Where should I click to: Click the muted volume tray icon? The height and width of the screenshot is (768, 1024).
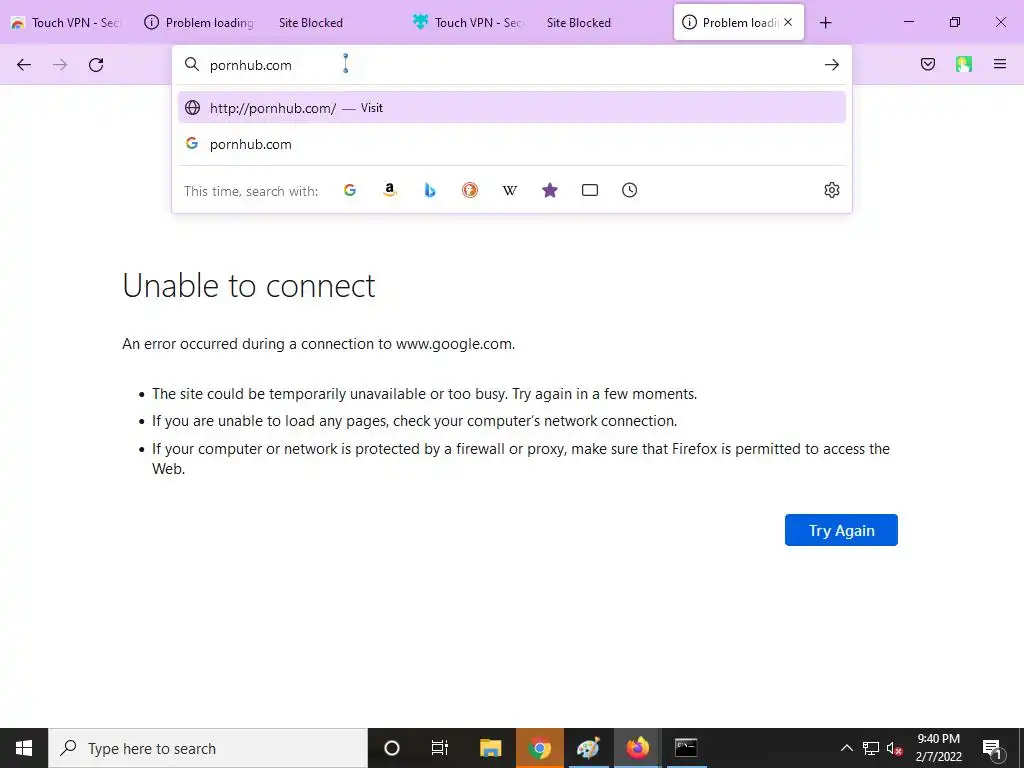895,748
